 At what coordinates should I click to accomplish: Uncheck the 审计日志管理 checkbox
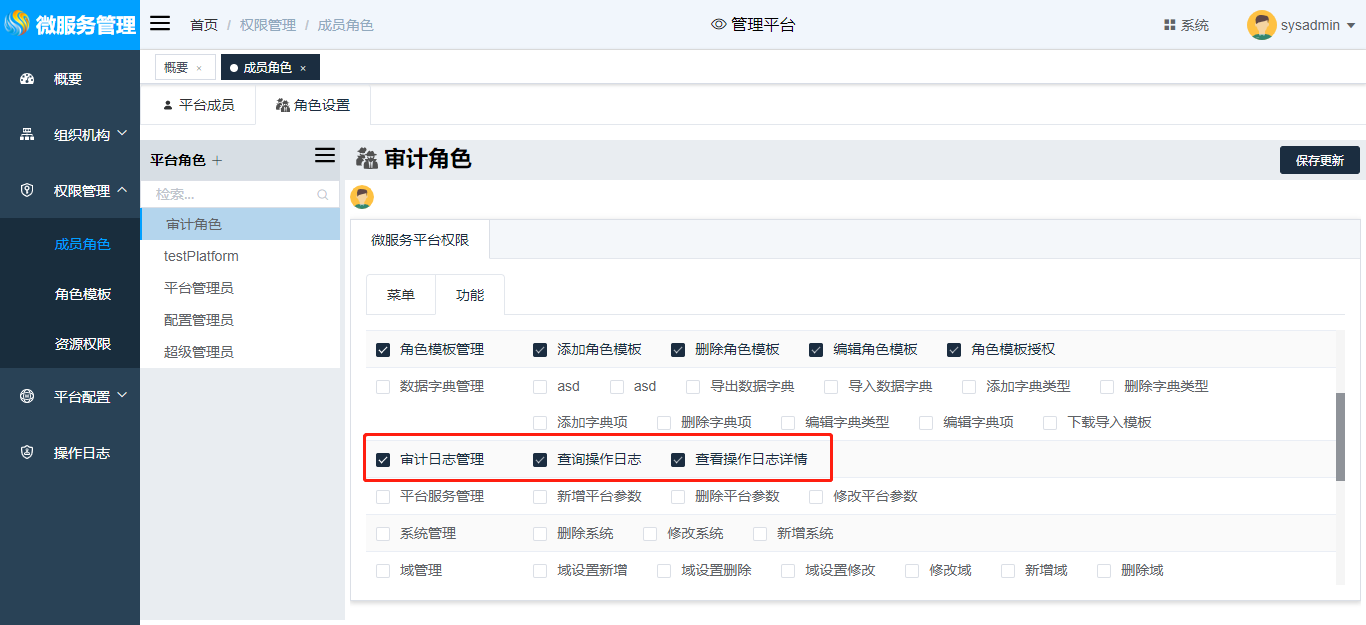383,460
